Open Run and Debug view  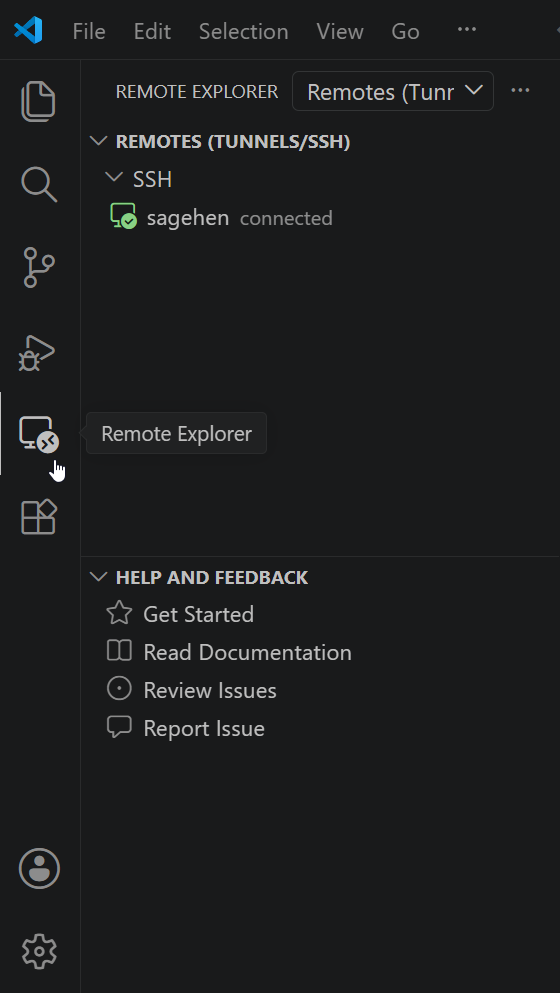coord(37,352)
